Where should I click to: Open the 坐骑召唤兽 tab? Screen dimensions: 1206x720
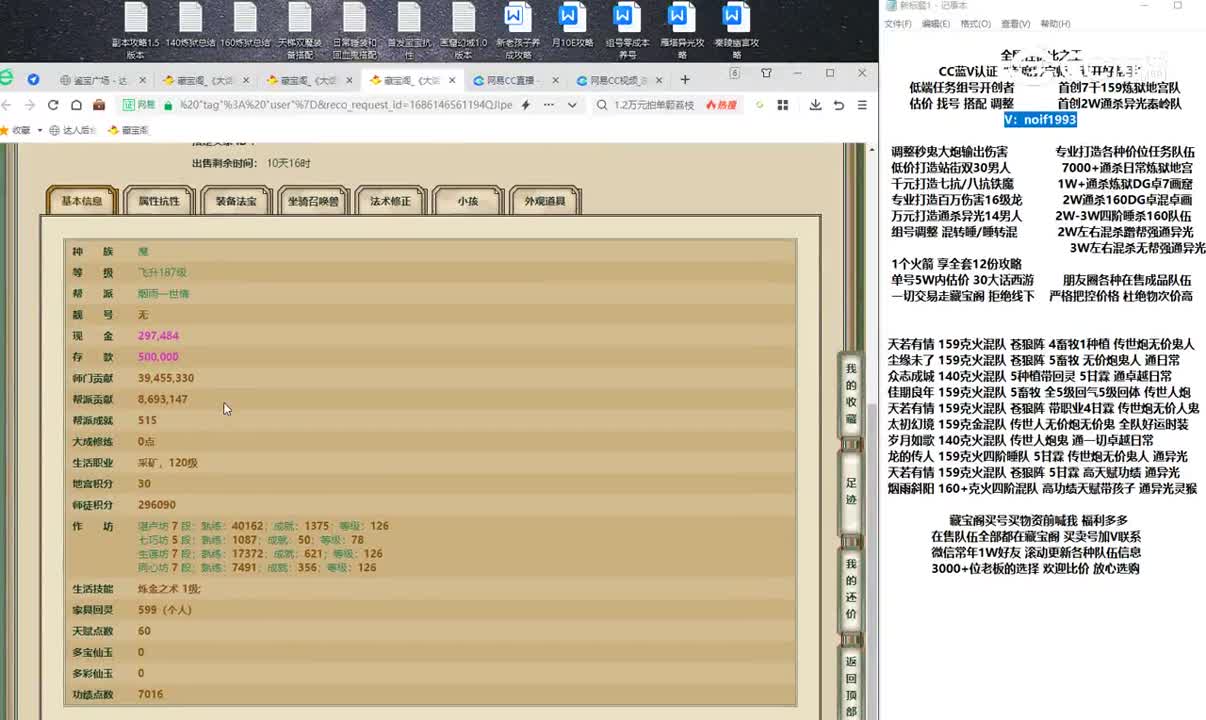coord(313,201)
